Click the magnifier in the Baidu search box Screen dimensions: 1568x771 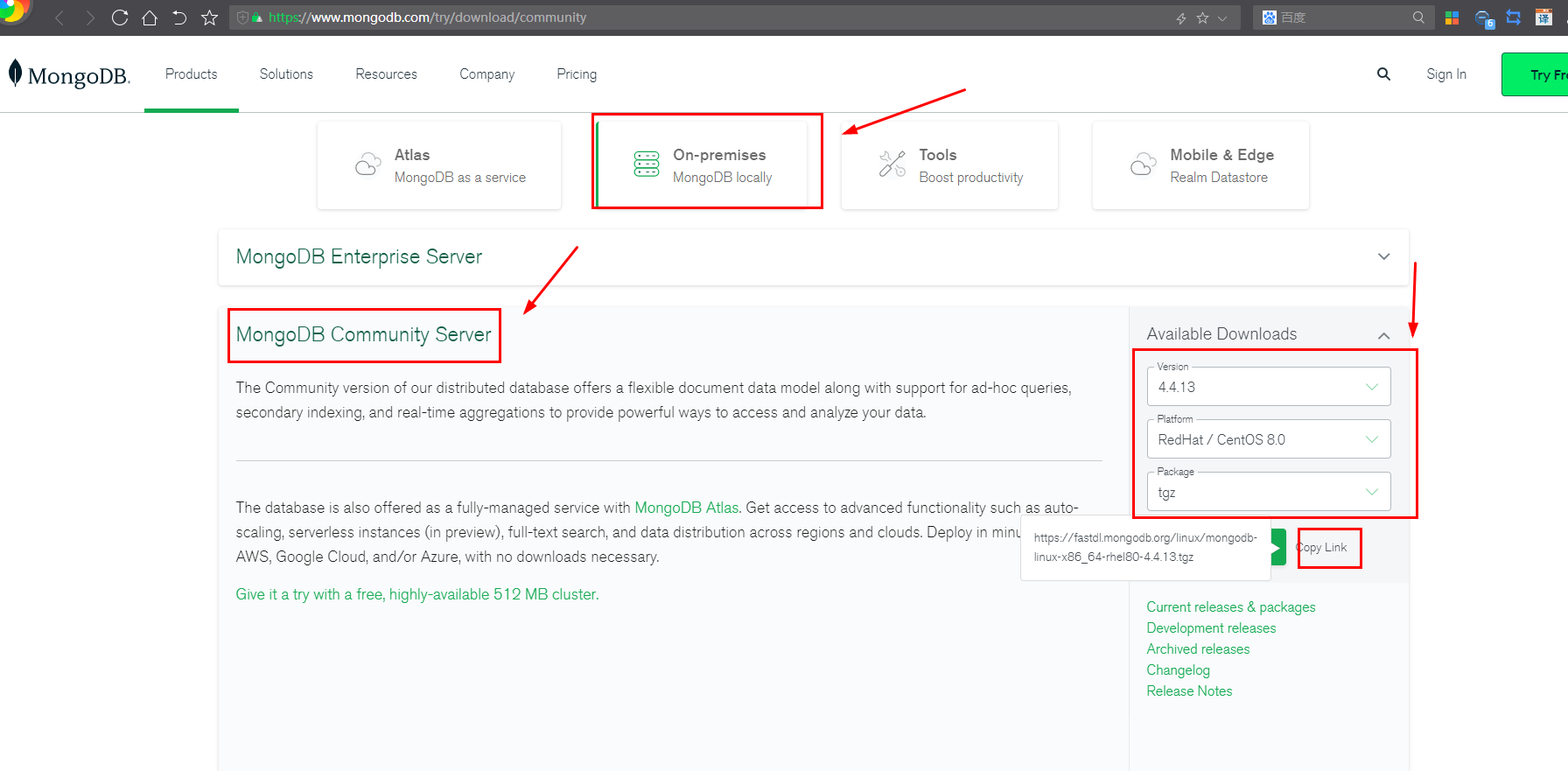[1418, 18]
